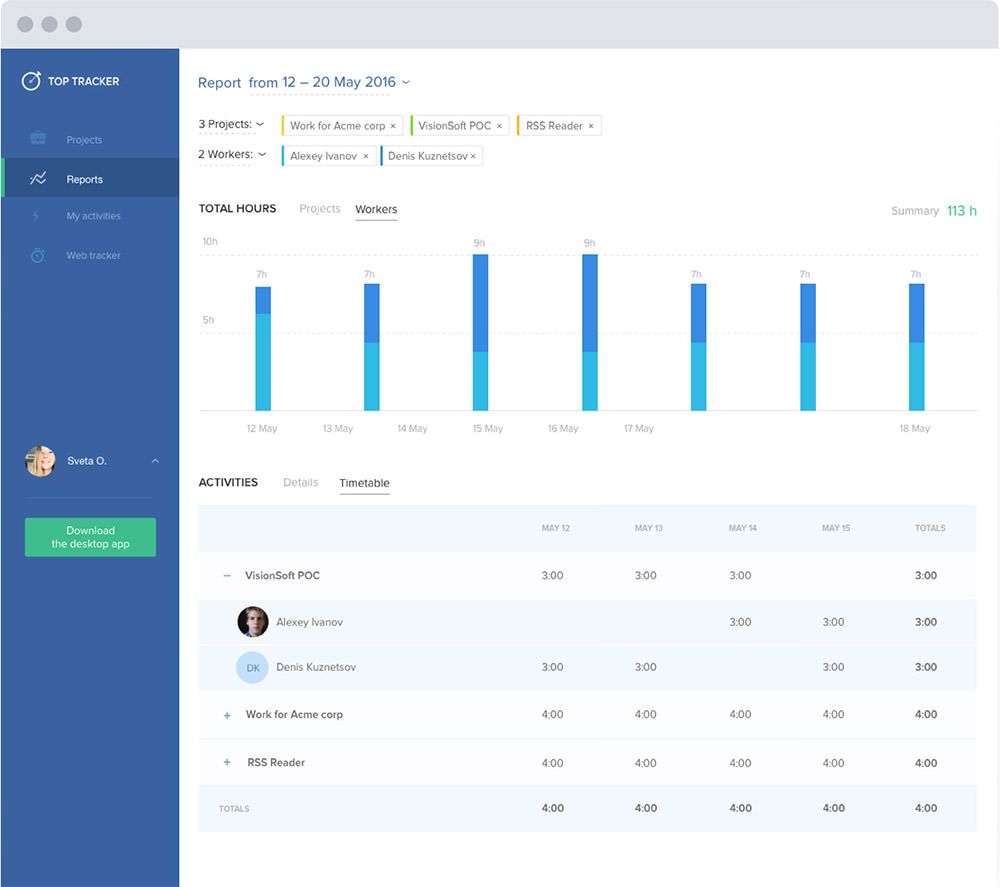Remove the Work for Acme corp tag

[393, 126]
